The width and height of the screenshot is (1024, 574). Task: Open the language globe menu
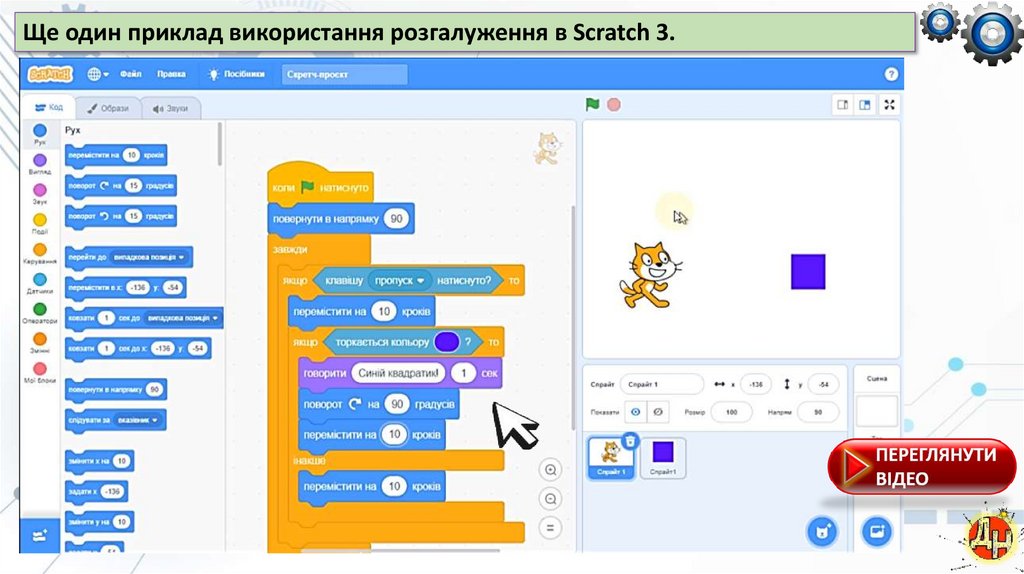98,74
